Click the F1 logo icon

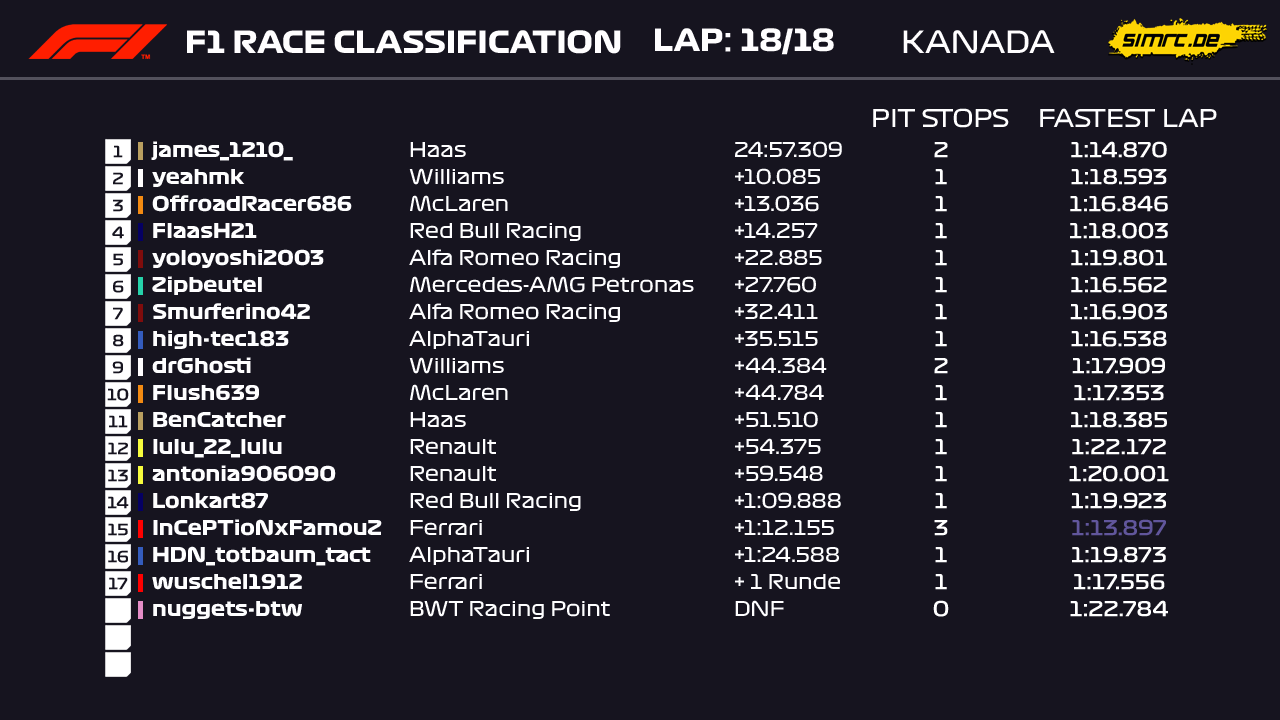(x=97, y=42)
